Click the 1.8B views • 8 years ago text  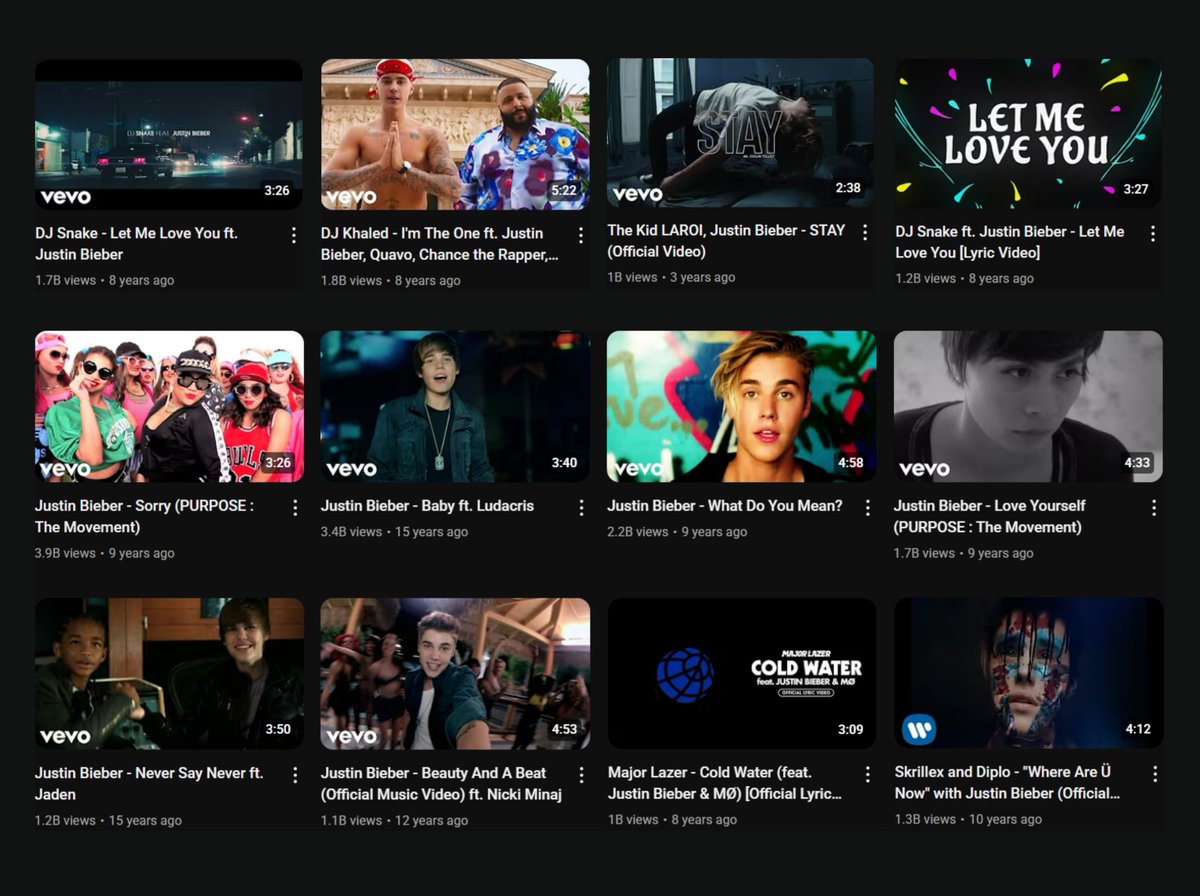[391, 281]
